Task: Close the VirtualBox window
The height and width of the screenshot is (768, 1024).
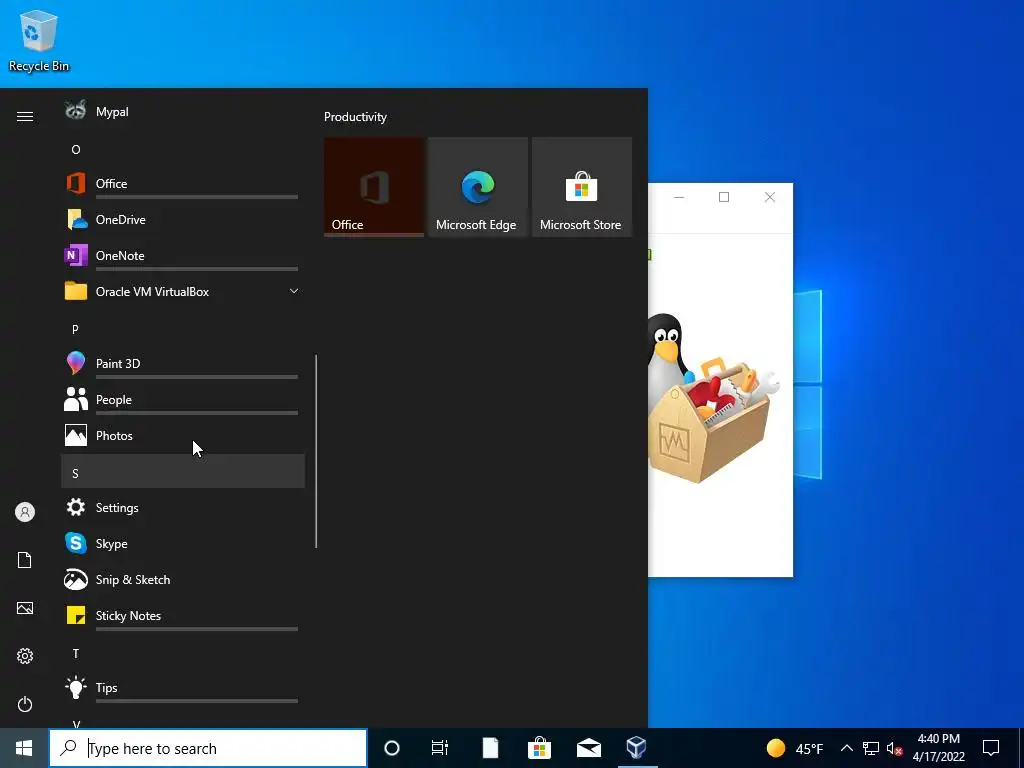Action: 770,197
